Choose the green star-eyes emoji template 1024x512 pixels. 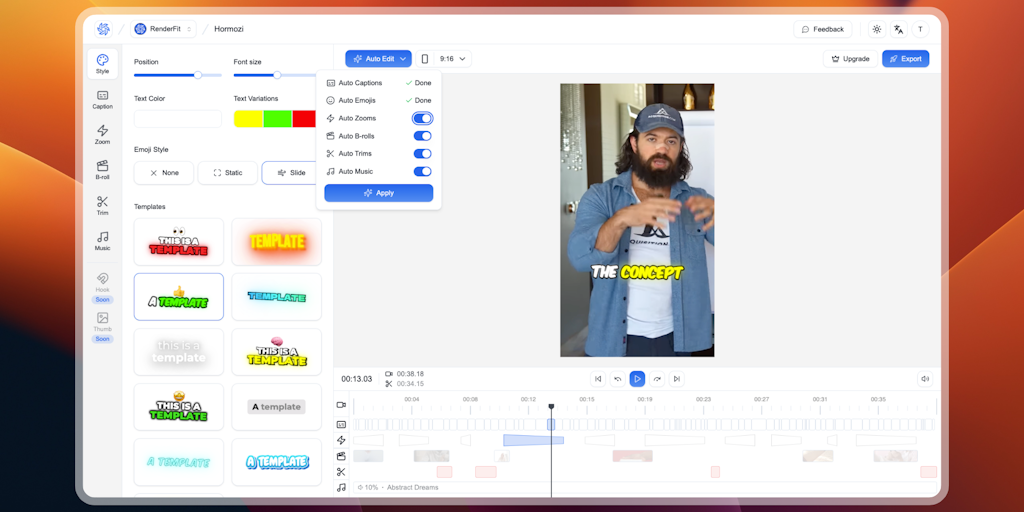(x=179, y=407)
